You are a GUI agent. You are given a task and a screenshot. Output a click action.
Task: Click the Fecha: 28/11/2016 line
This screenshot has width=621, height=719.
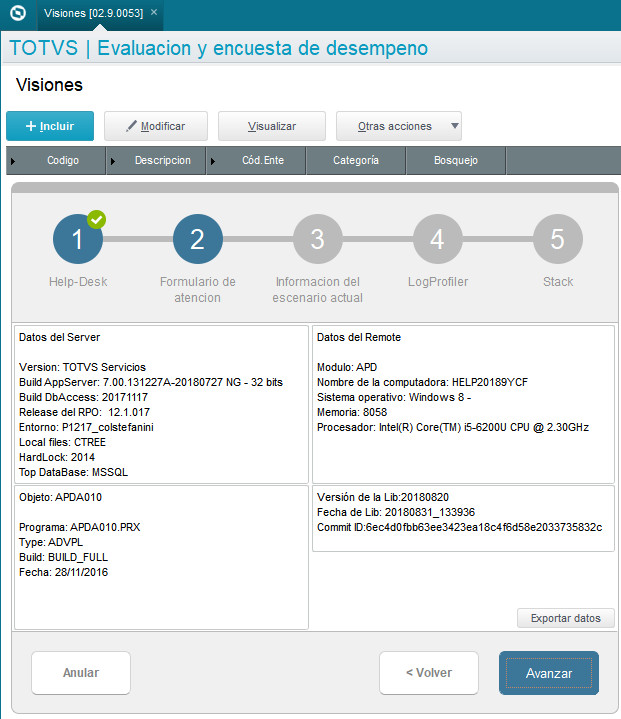(x=63, y=572)
